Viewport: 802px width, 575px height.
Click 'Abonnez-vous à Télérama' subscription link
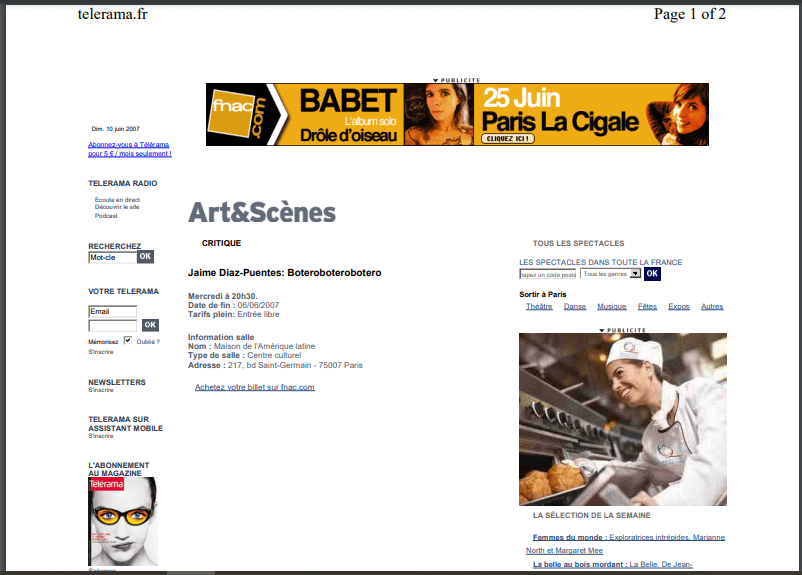[129, 149]
